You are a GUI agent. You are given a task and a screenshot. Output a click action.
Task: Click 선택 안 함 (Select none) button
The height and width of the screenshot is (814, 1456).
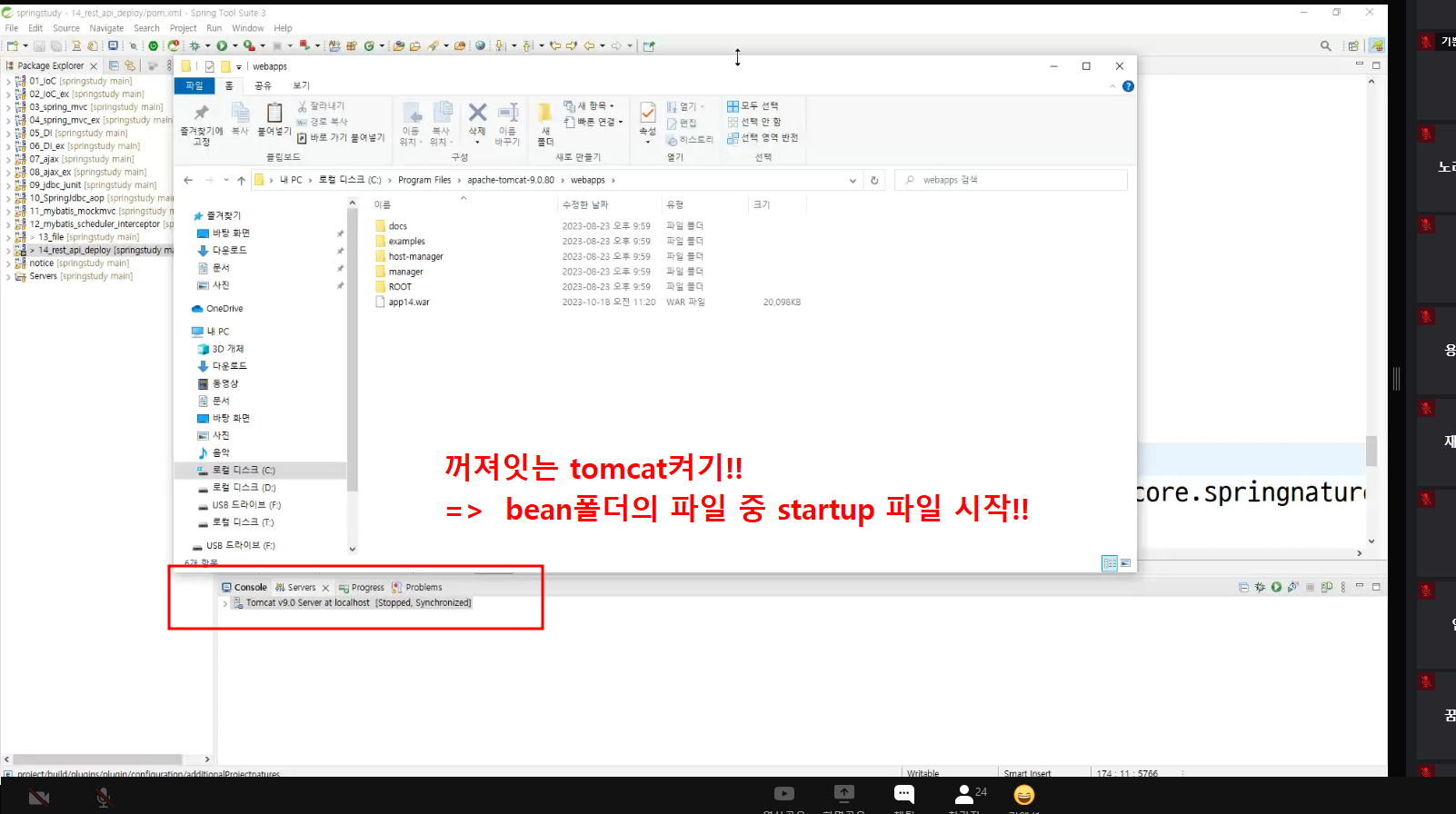click(x=754, y=122)
